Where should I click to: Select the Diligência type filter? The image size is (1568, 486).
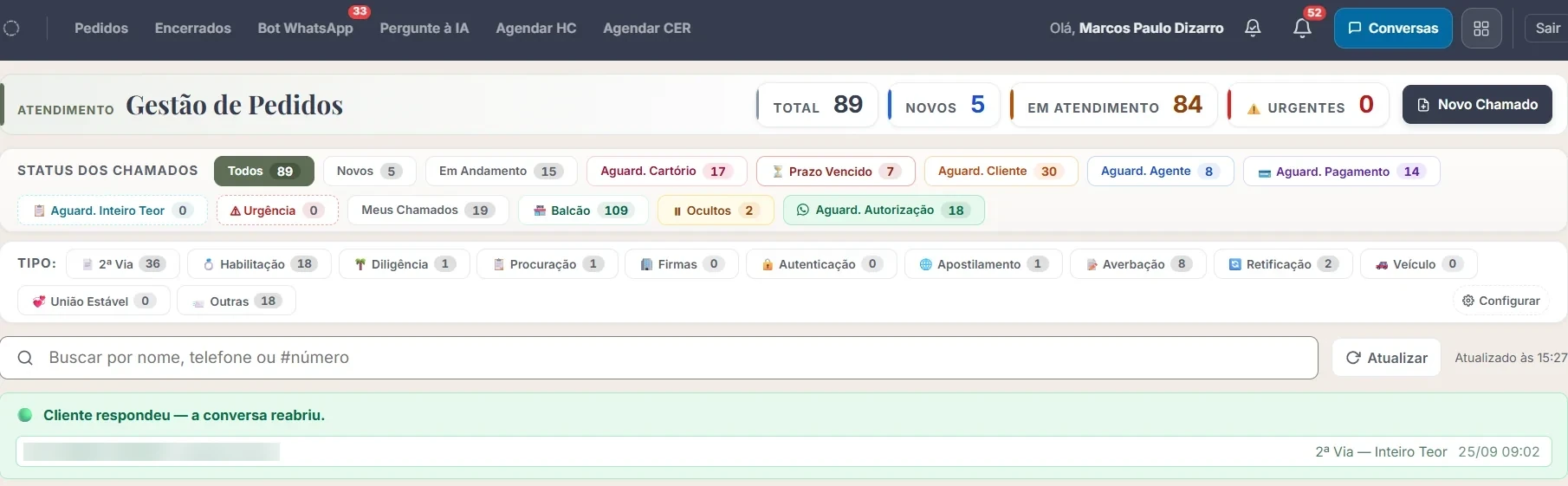coord(404,263)
